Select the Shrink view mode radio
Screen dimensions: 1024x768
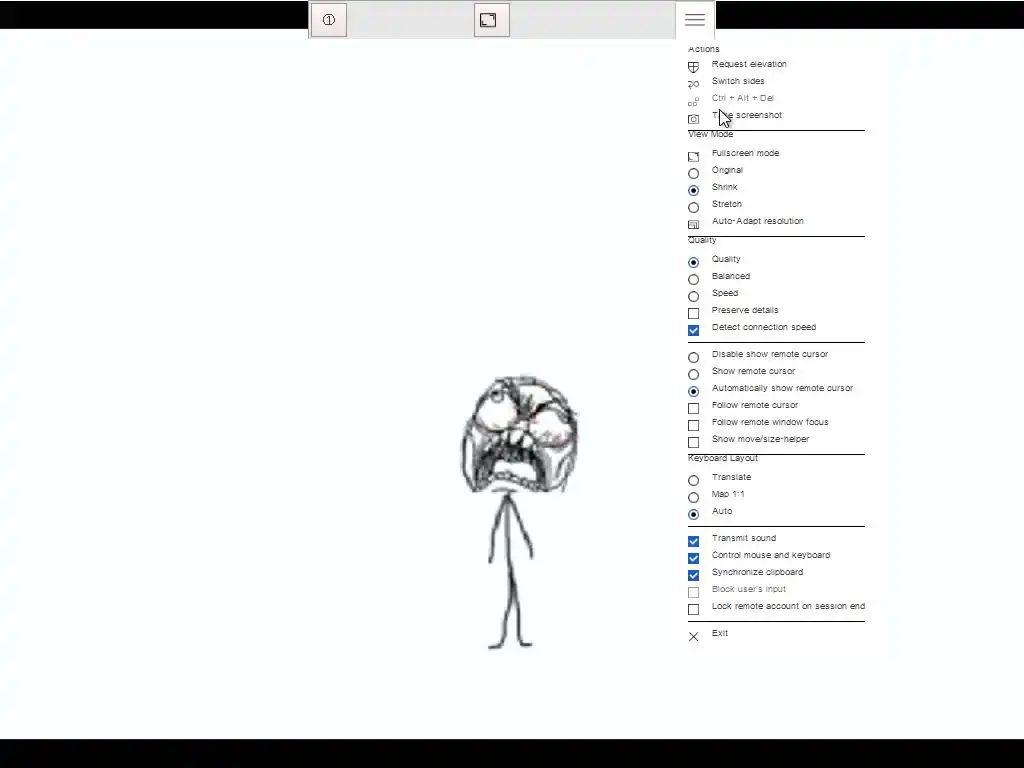tap(694, 191)
